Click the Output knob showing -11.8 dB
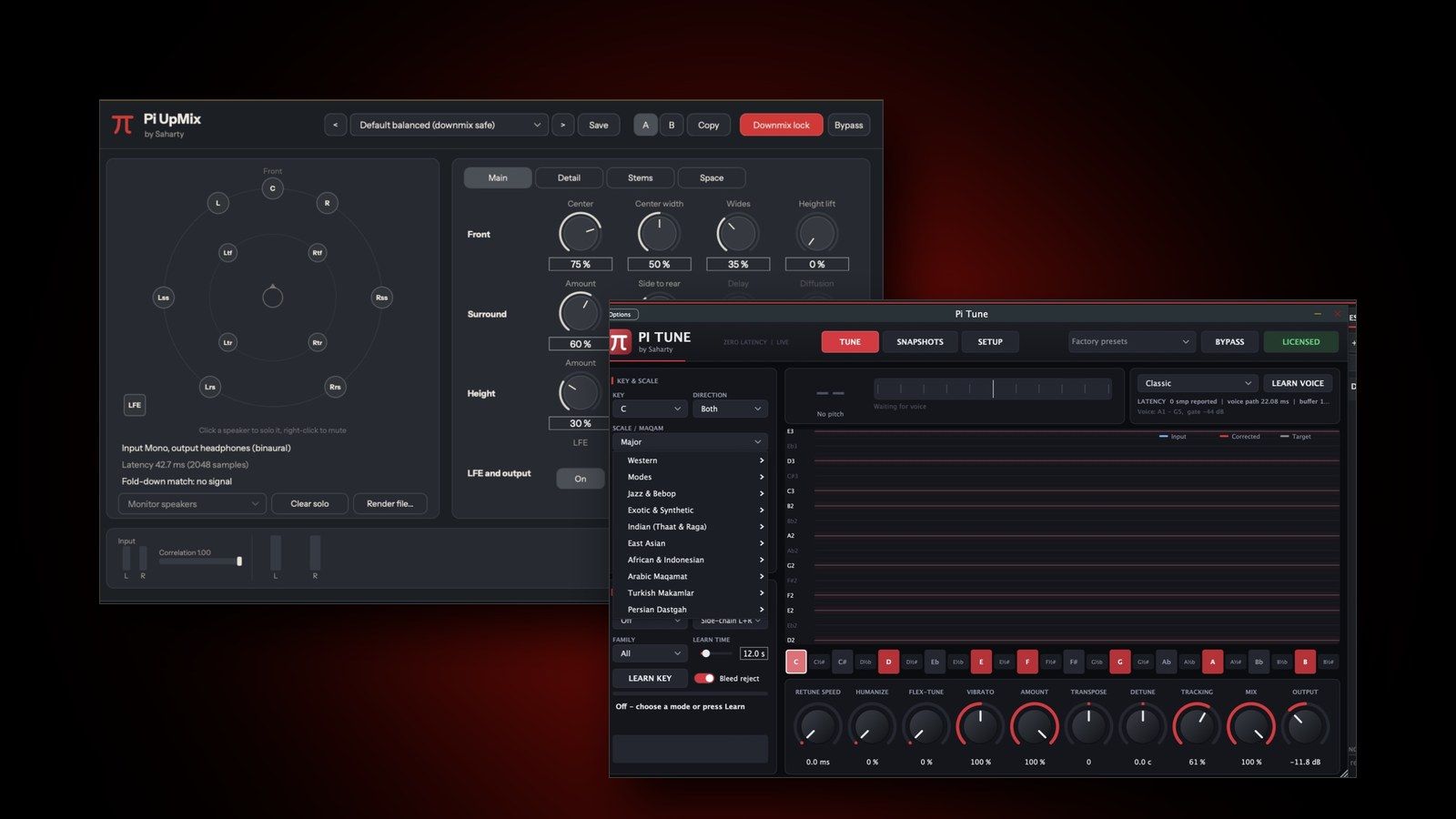Screen dimensions: 1456x819 pos(1305,726)
